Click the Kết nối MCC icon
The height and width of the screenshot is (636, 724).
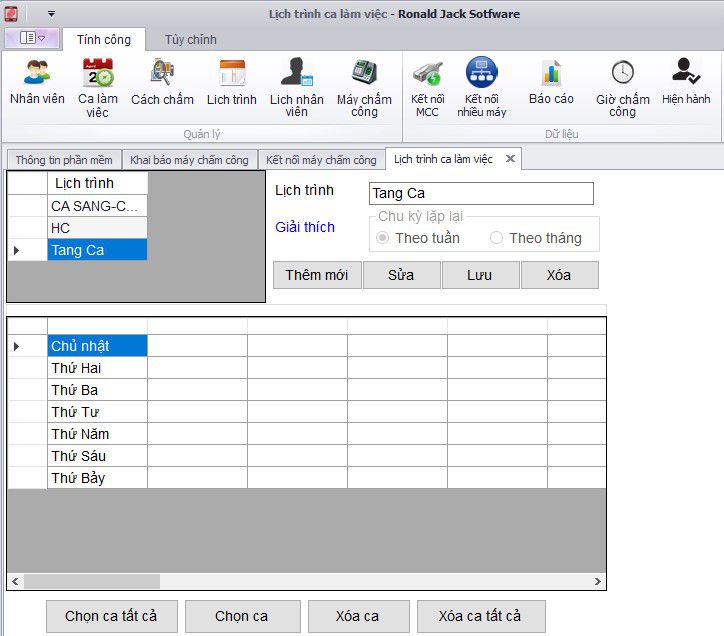pyautogui.click(x=427, y=74)
